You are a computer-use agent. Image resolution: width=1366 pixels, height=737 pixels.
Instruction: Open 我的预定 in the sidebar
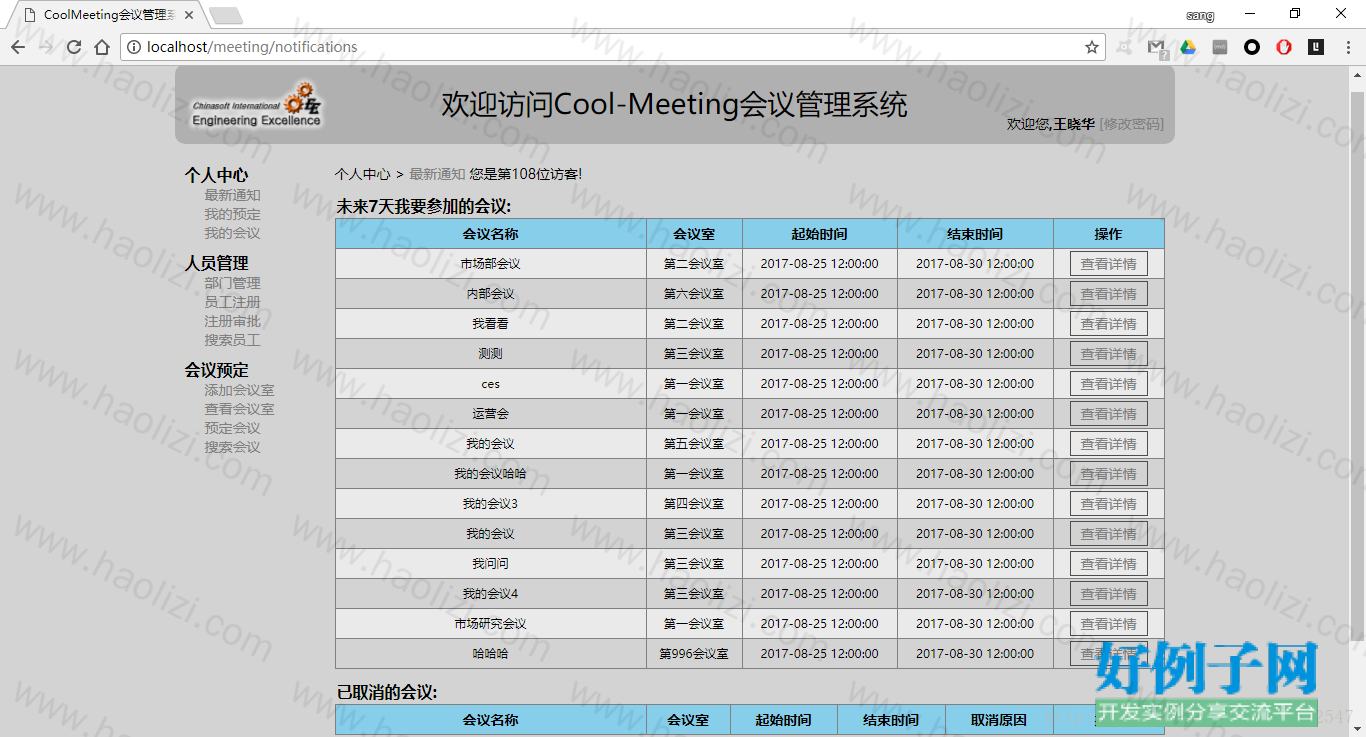coord(232,214)
